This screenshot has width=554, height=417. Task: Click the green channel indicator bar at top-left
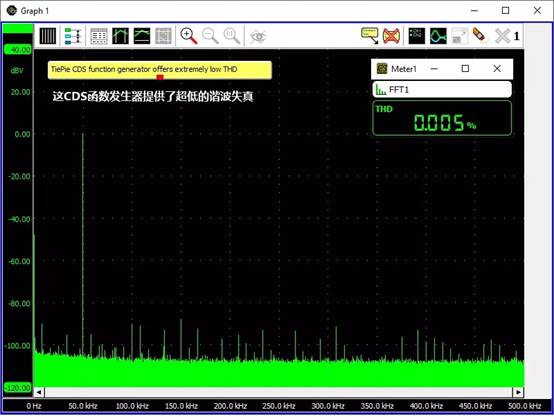point(18,29)
